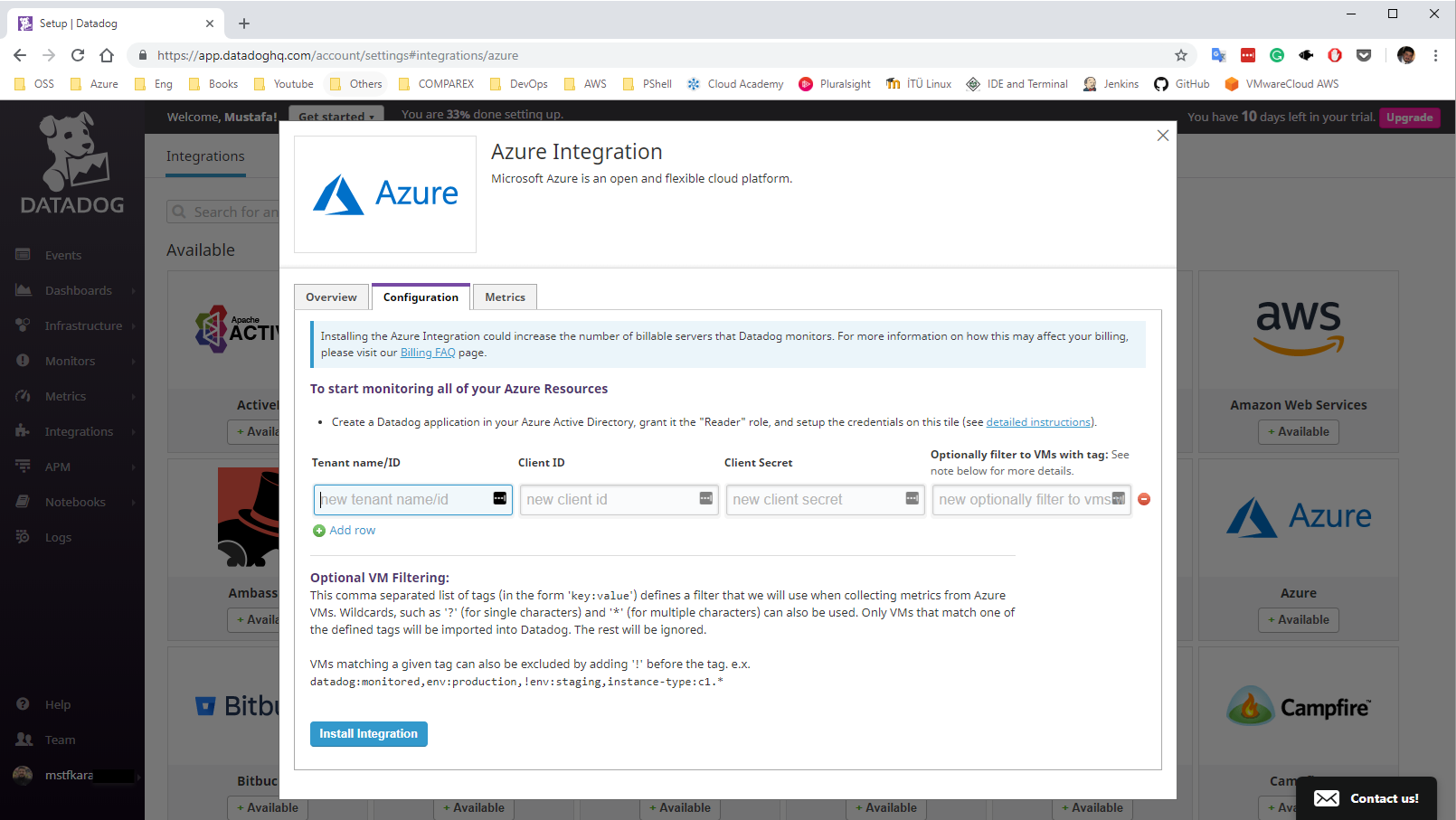Click Available button under Amazon Web Services
Viewport: 1456px width, 820px height.
pyautogui.click(x=1299, y=432)
